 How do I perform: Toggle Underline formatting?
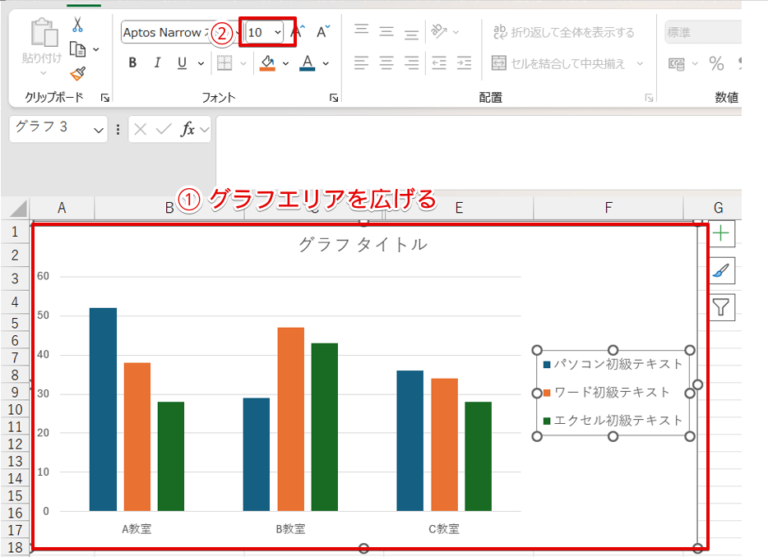pyautogui.click(x=182, y=63)
